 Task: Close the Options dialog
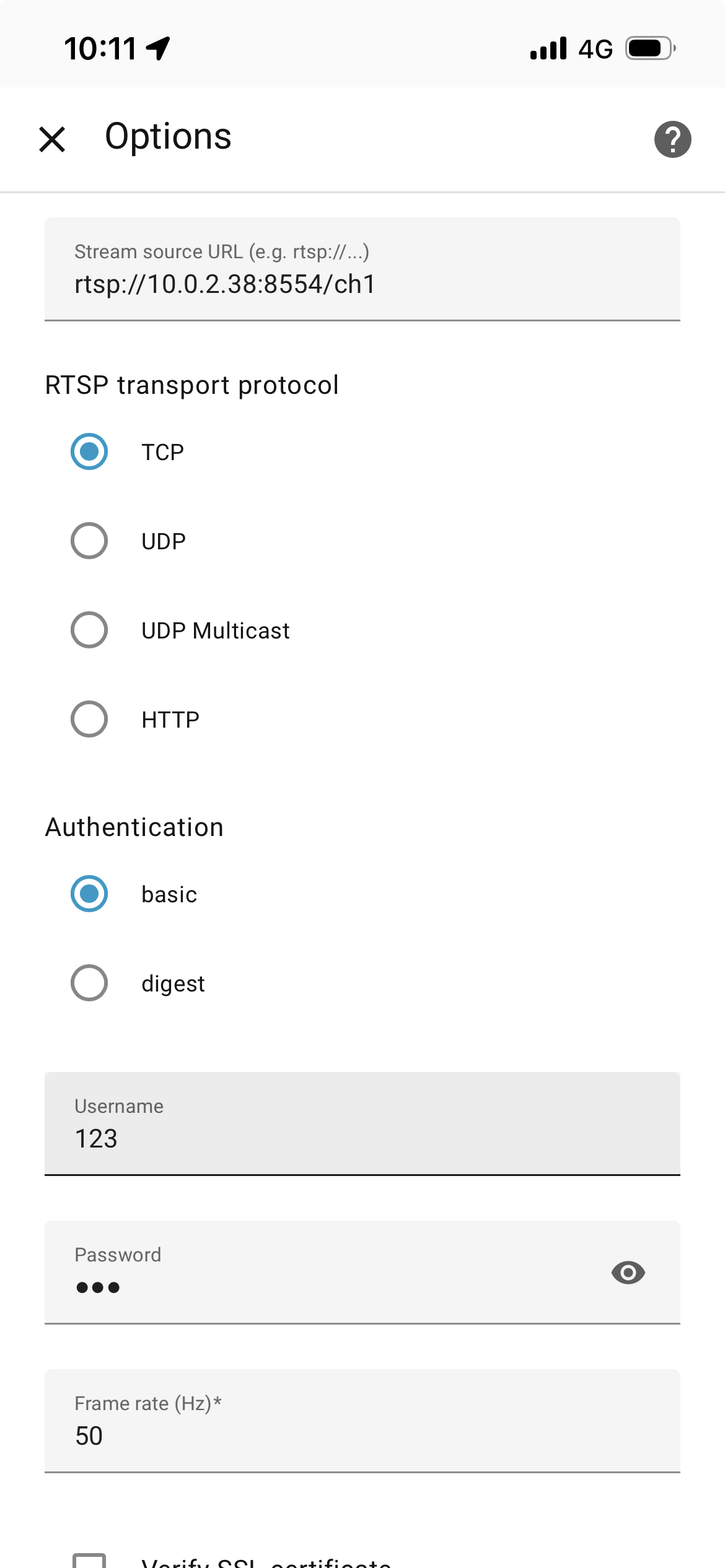pyautogui.click(x=52, y=139)
